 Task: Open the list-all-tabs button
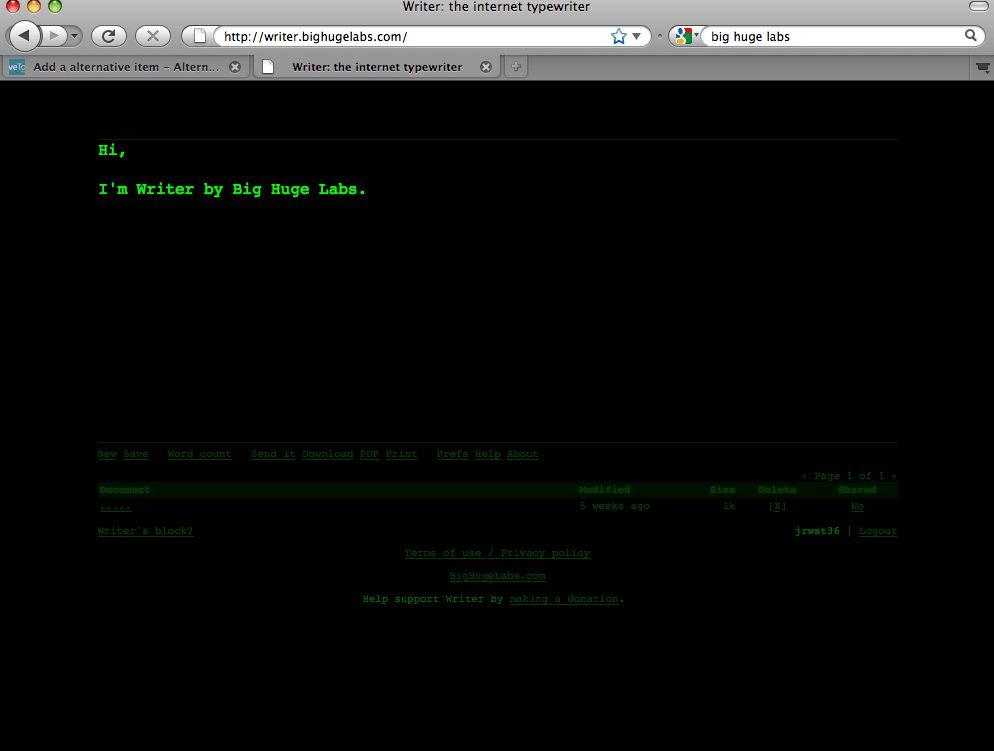coord(983,67)
